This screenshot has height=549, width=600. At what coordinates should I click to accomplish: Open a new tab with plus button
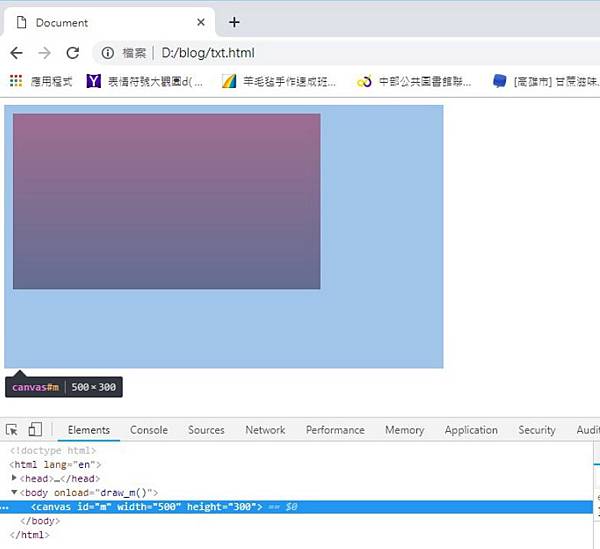click(234, 22)
